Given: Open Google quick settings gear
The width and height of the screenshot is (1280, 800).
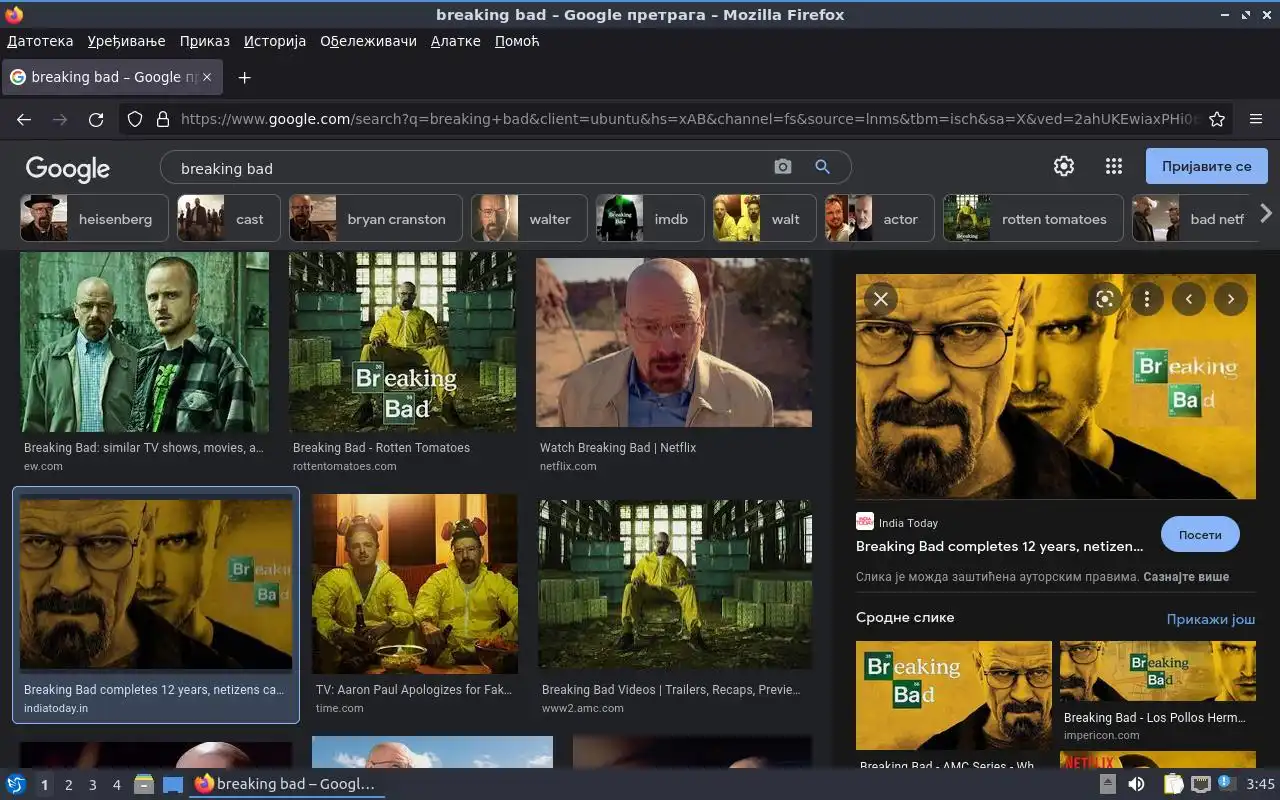Looking at the screenshot, I should coord(1064,166).
